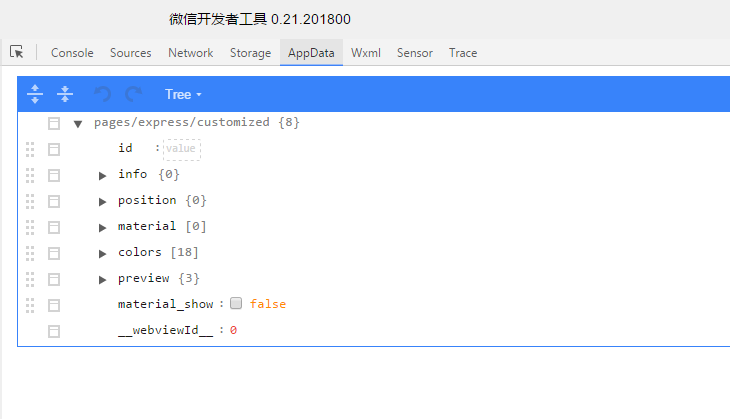Click the 'pages/express/customized' path label
730x419 pixels.
(x=182, y=122)
